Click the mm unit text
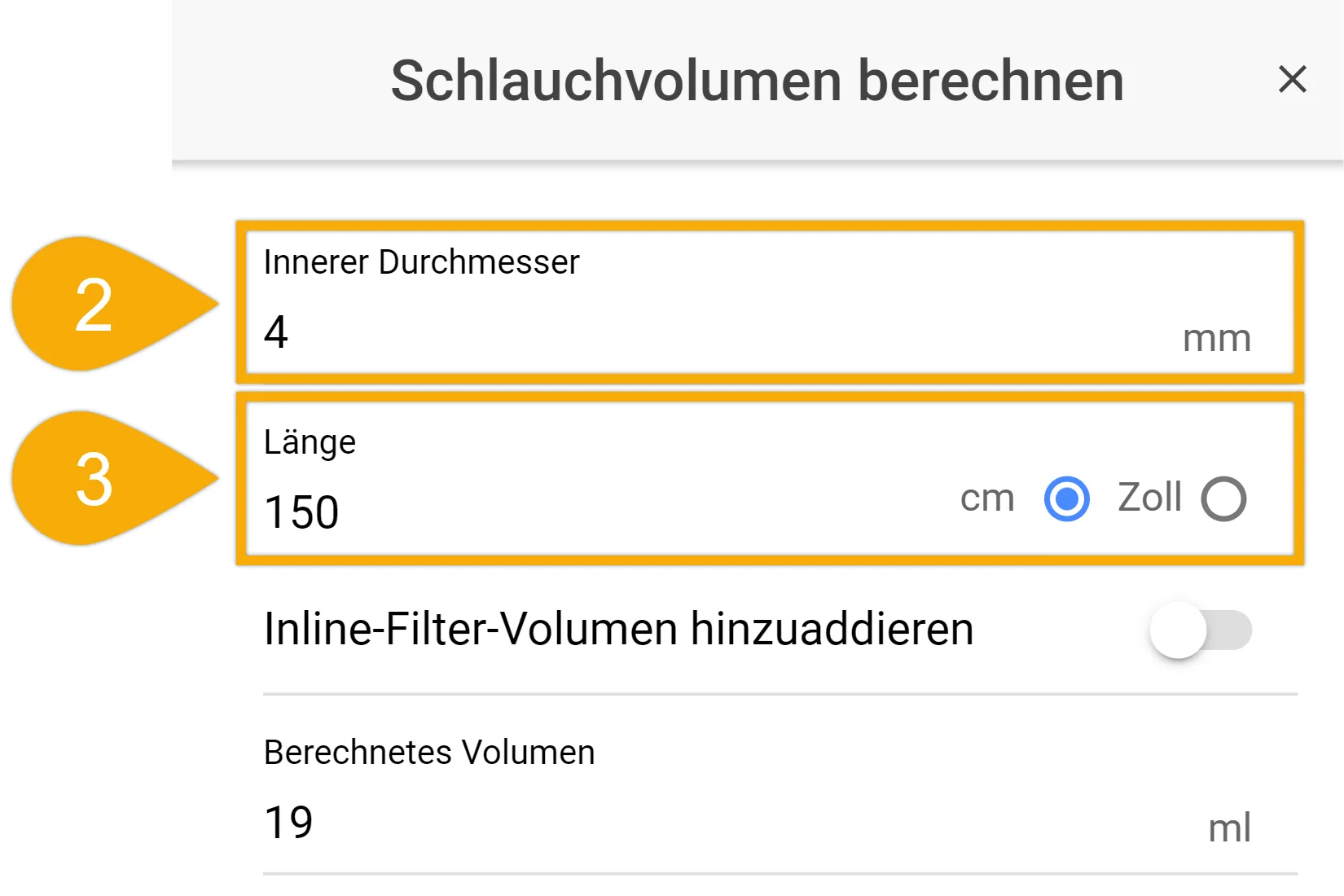Image resolution: width=1344 pixels, height=896 pixels. [x=1216, y=338]
